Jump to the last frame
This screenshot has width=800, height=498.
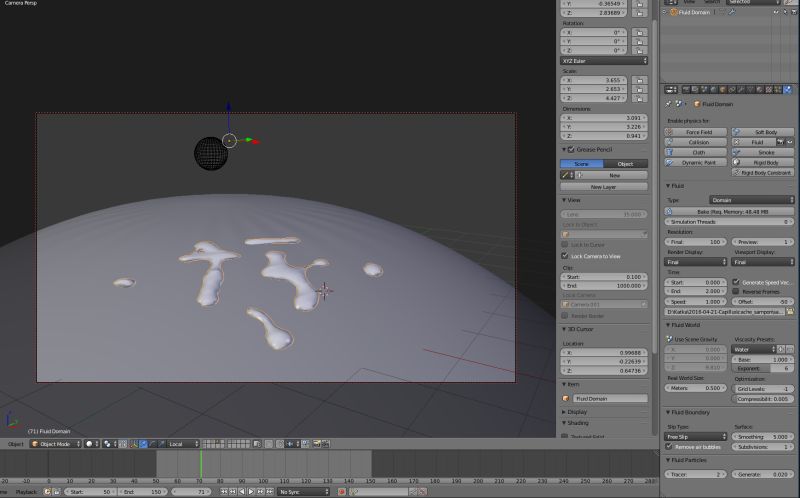(x=269, y=492)
